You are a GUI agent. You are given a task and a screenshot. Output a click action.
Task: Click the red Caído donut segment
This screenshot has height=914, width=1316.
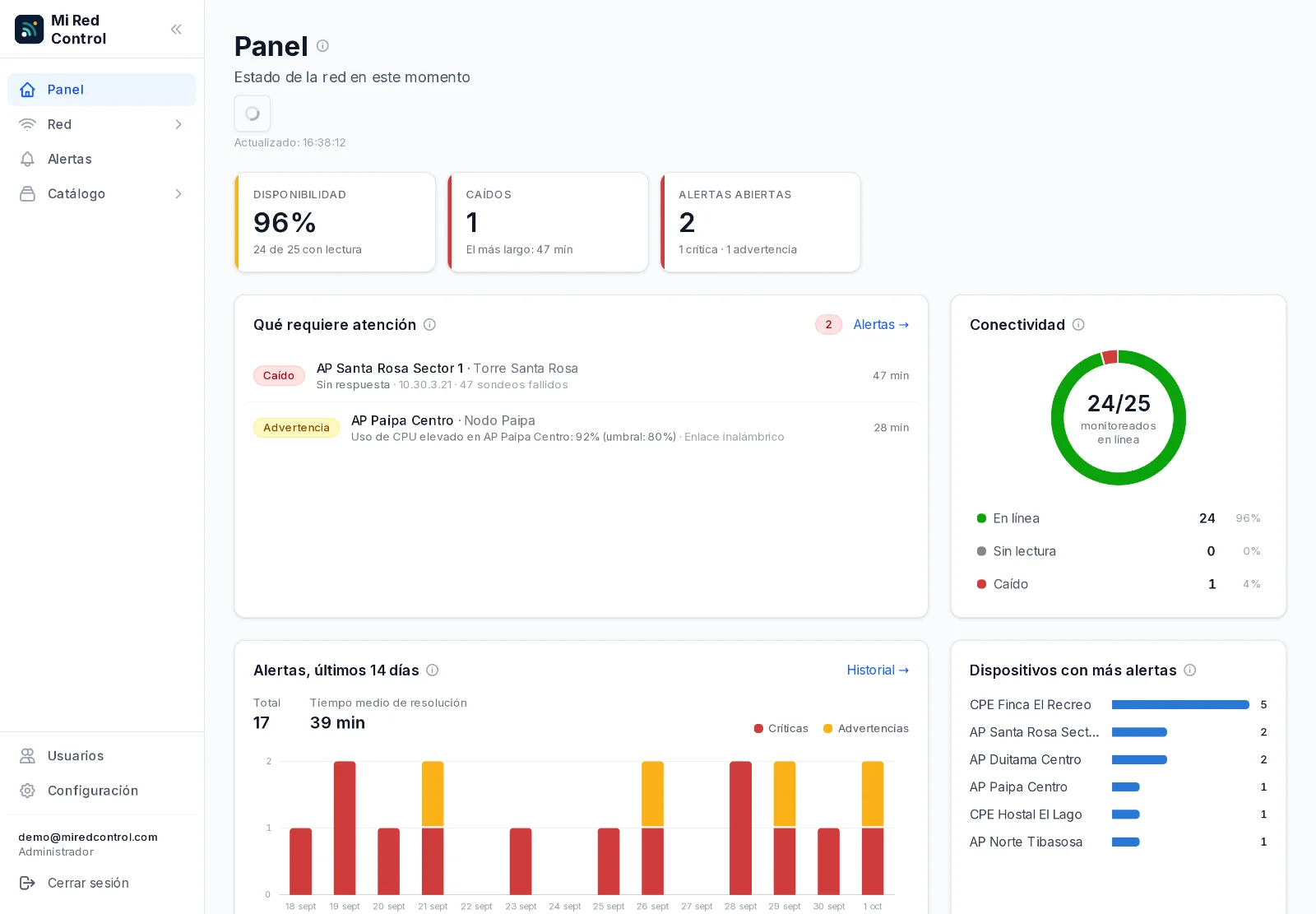(x=1110, y=357)
